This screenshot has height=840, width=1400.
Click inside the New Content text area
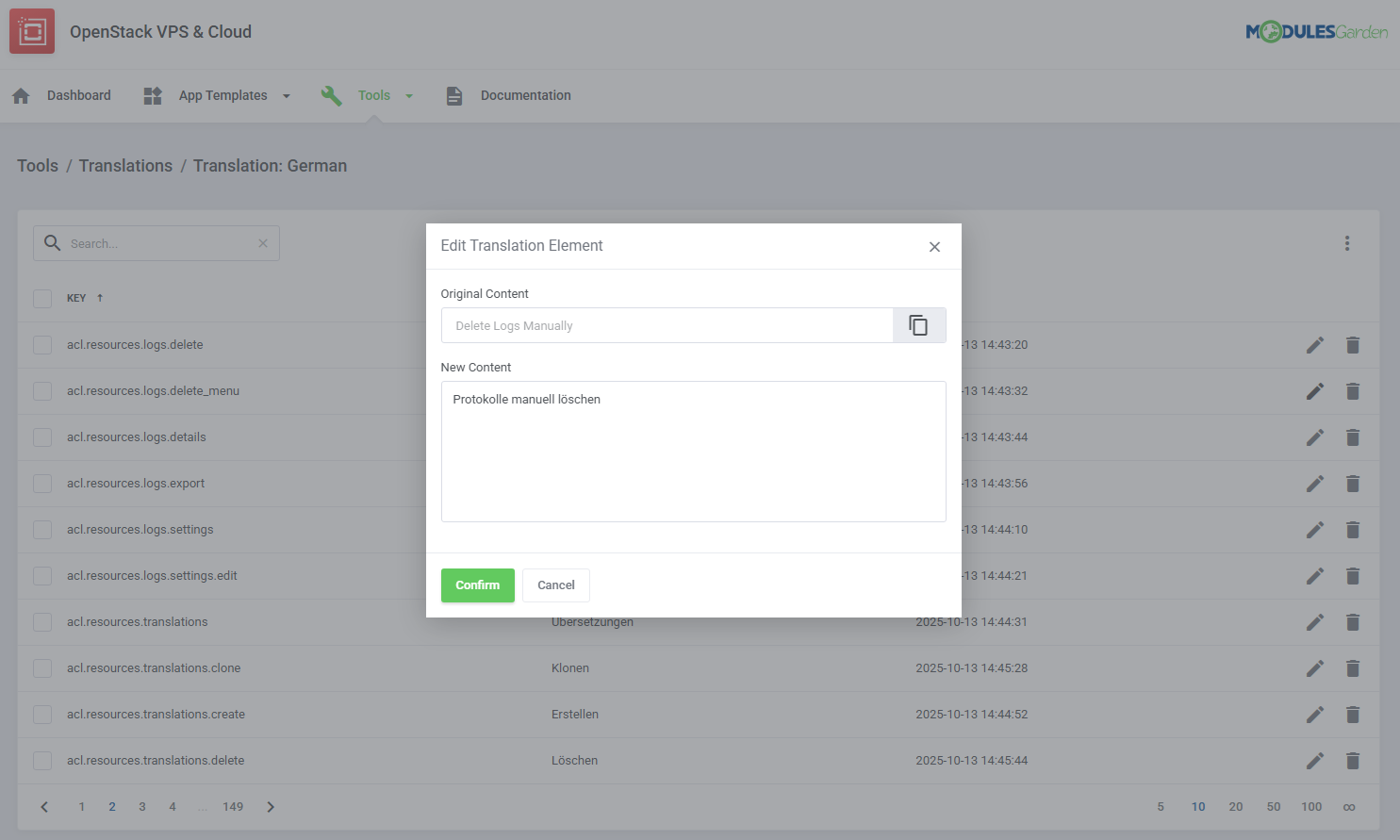pos(693,451)
